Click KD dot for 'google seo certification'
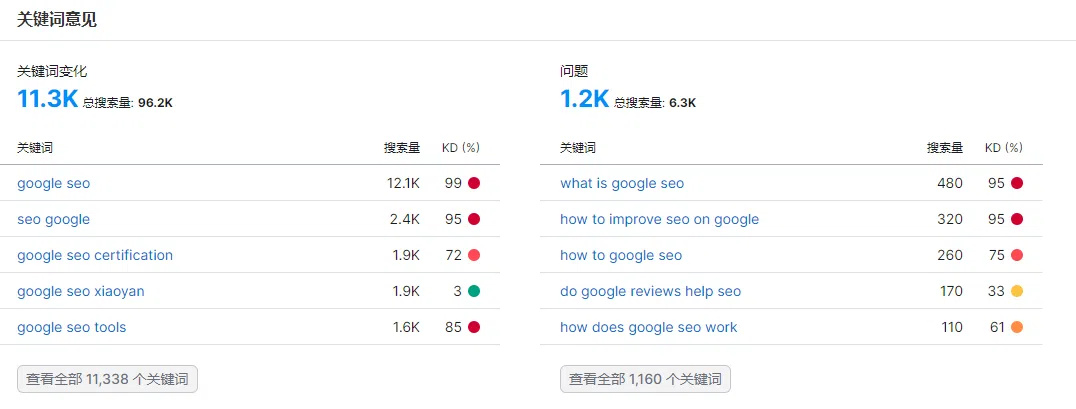 pyautogui.click(x=473, y=255)
